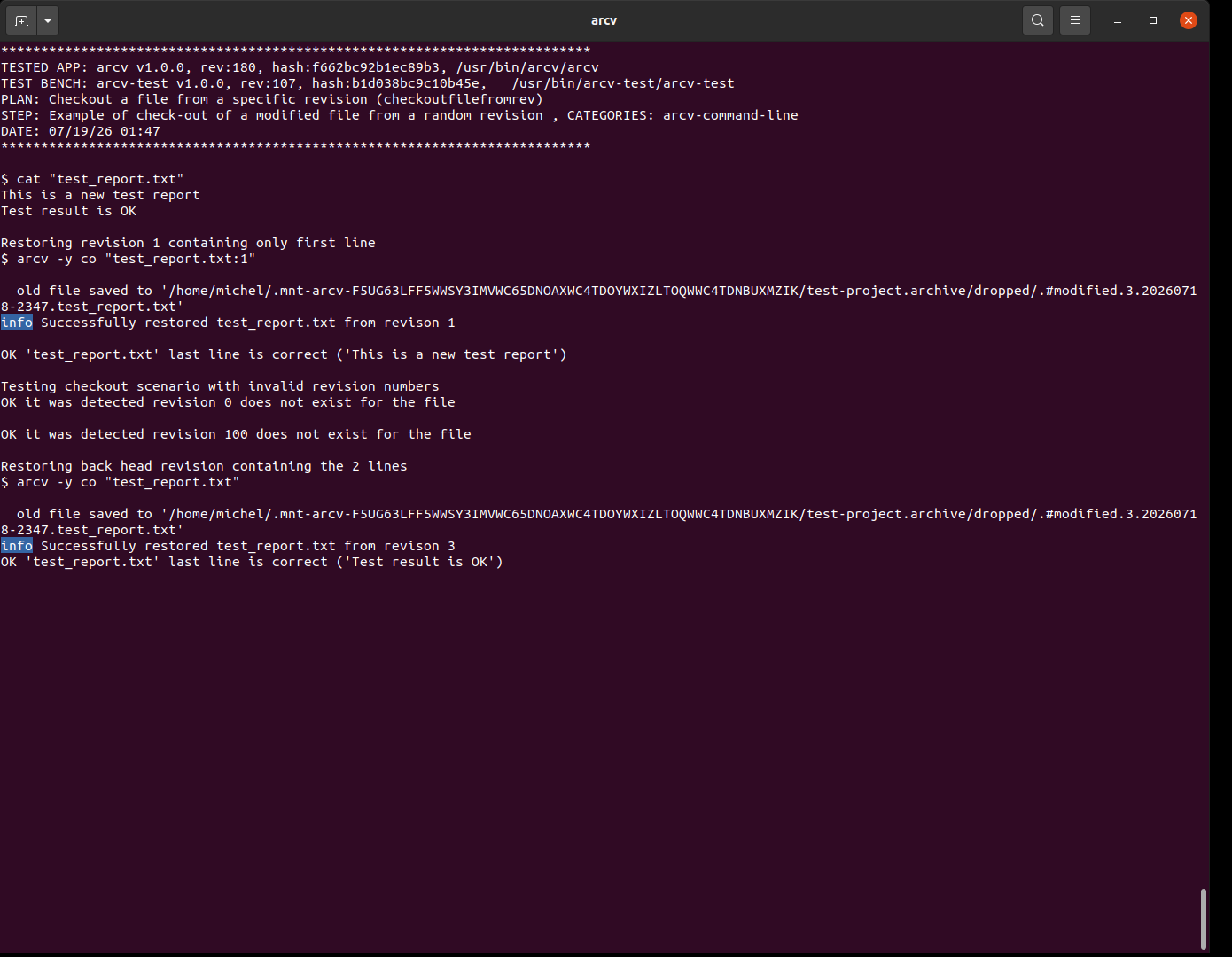1232x957 pixels.
Task: Open the terminal search tool
Action: [x=1038, y=19]
